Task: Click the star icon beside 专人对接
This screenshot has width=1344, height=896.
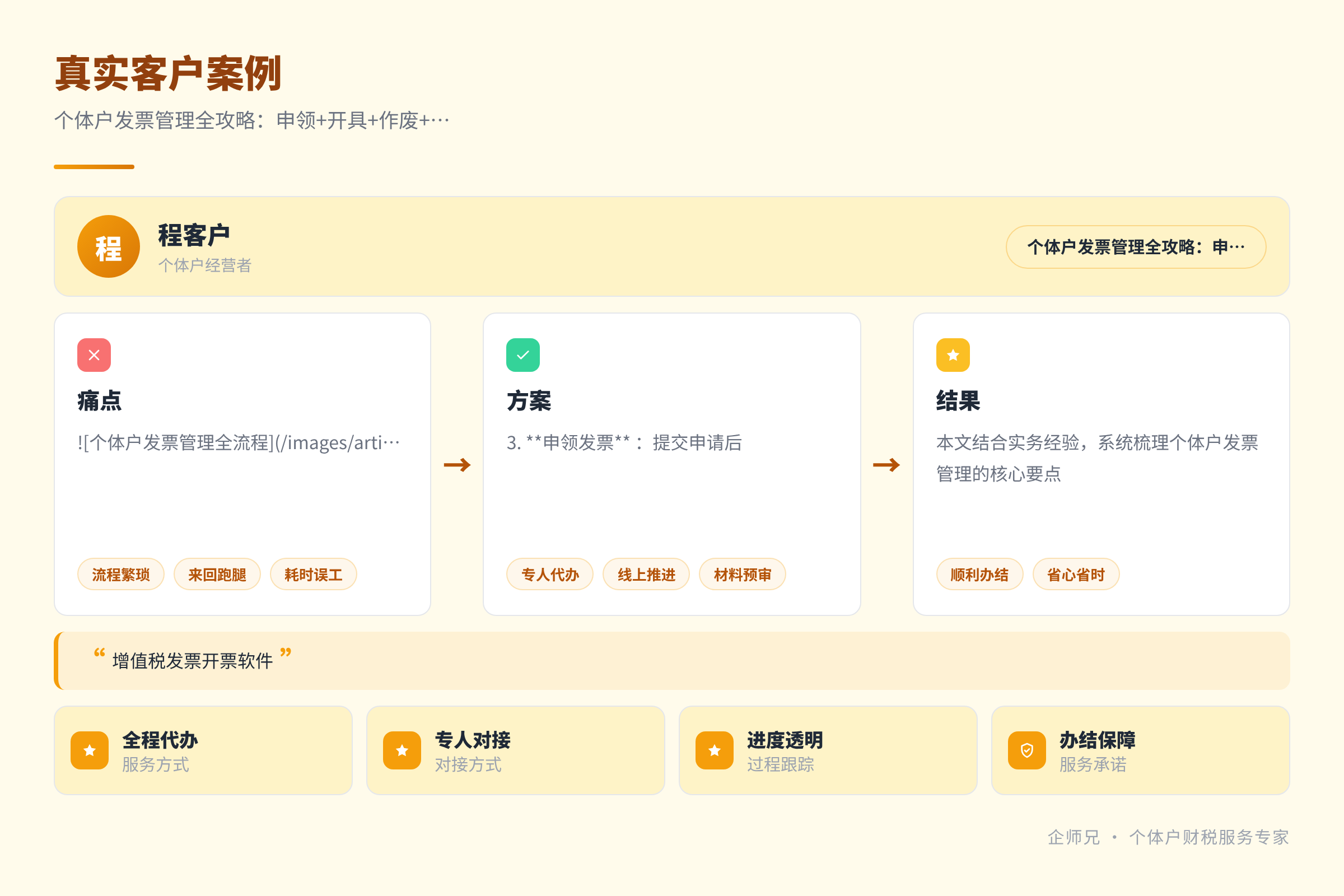Action: click(402, 750)
